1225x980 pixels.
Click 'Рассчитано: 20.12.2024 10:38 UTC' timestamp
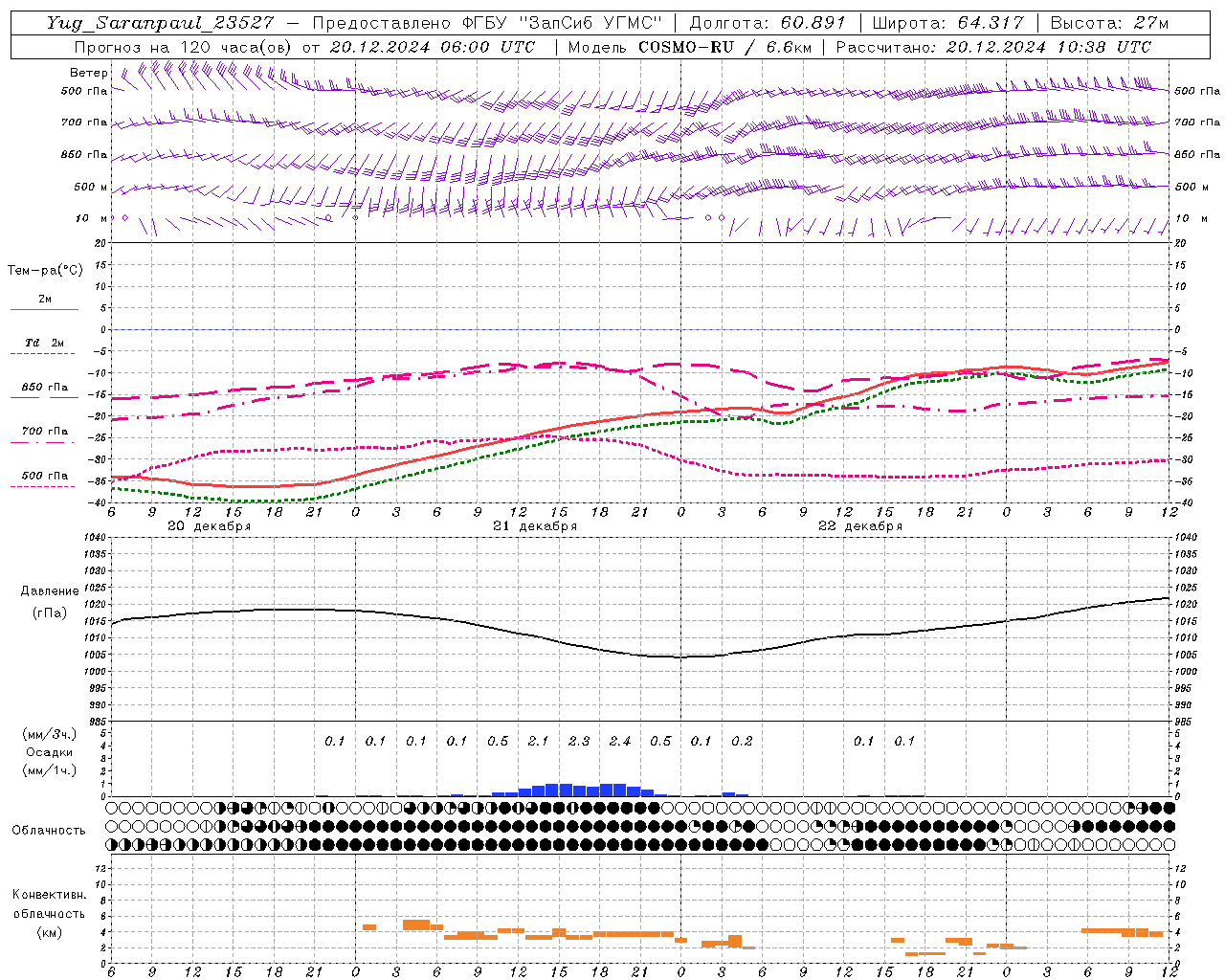[x=993, y=47]
